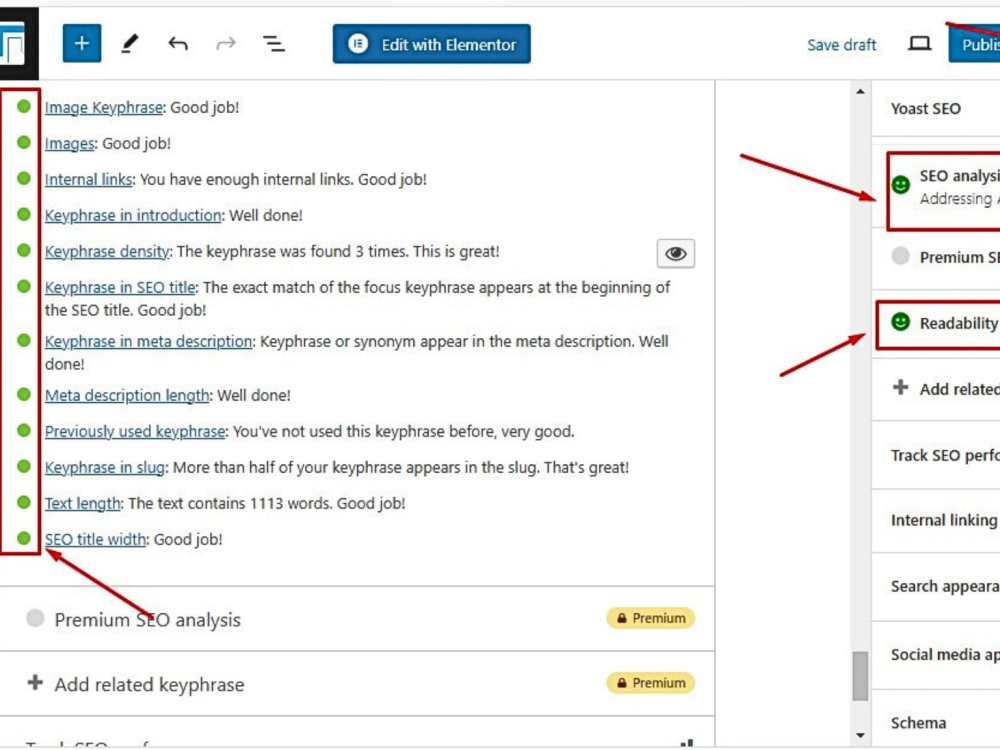Click the plus icon beside Add related keyphrase in main panel
Screen dimensions: 1000x750
click(x=35, y=683)
